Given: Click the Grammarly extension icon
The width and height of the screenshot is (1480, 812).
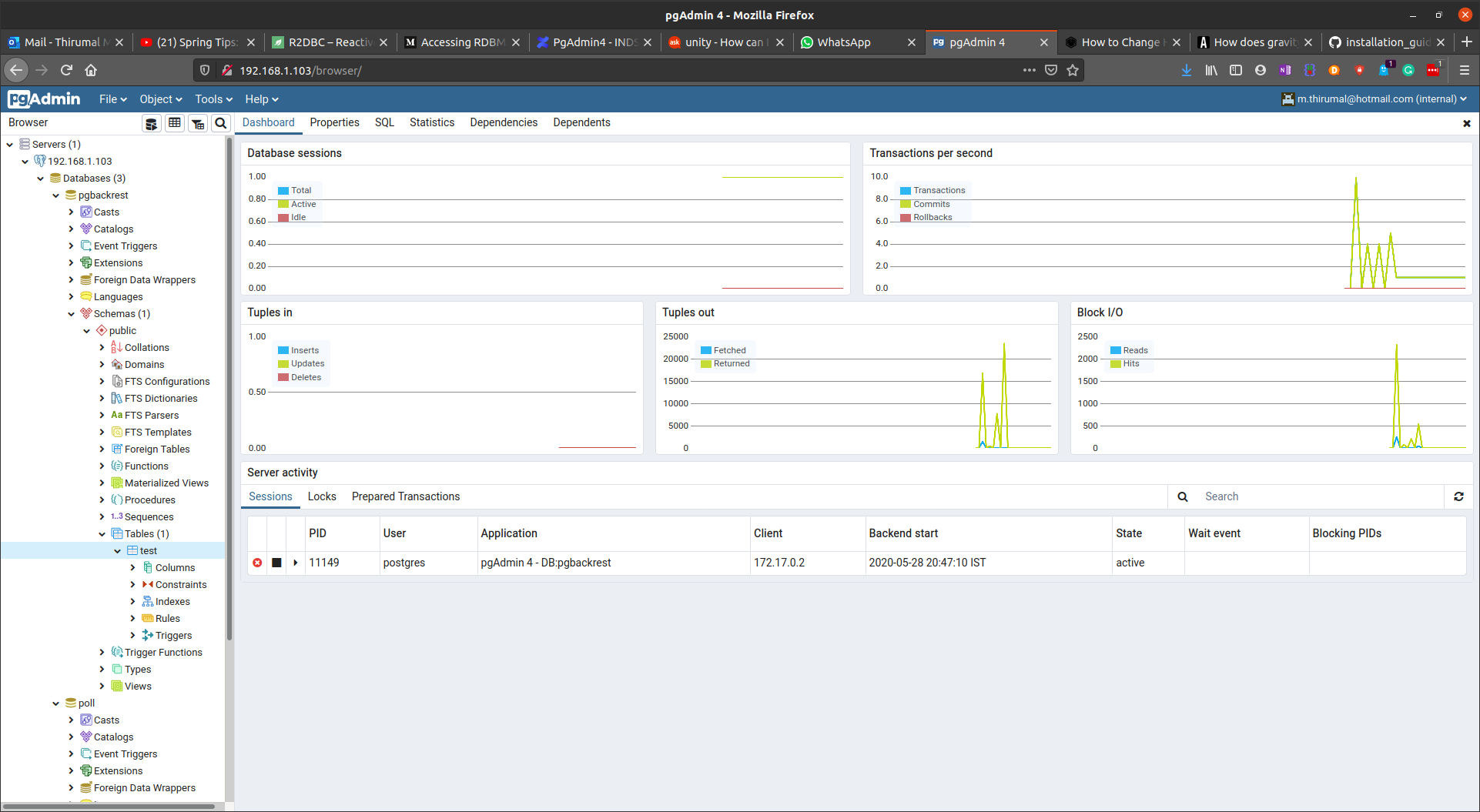Looking at the screenshot, I should pyautogui.click(x=1408, y=70).
